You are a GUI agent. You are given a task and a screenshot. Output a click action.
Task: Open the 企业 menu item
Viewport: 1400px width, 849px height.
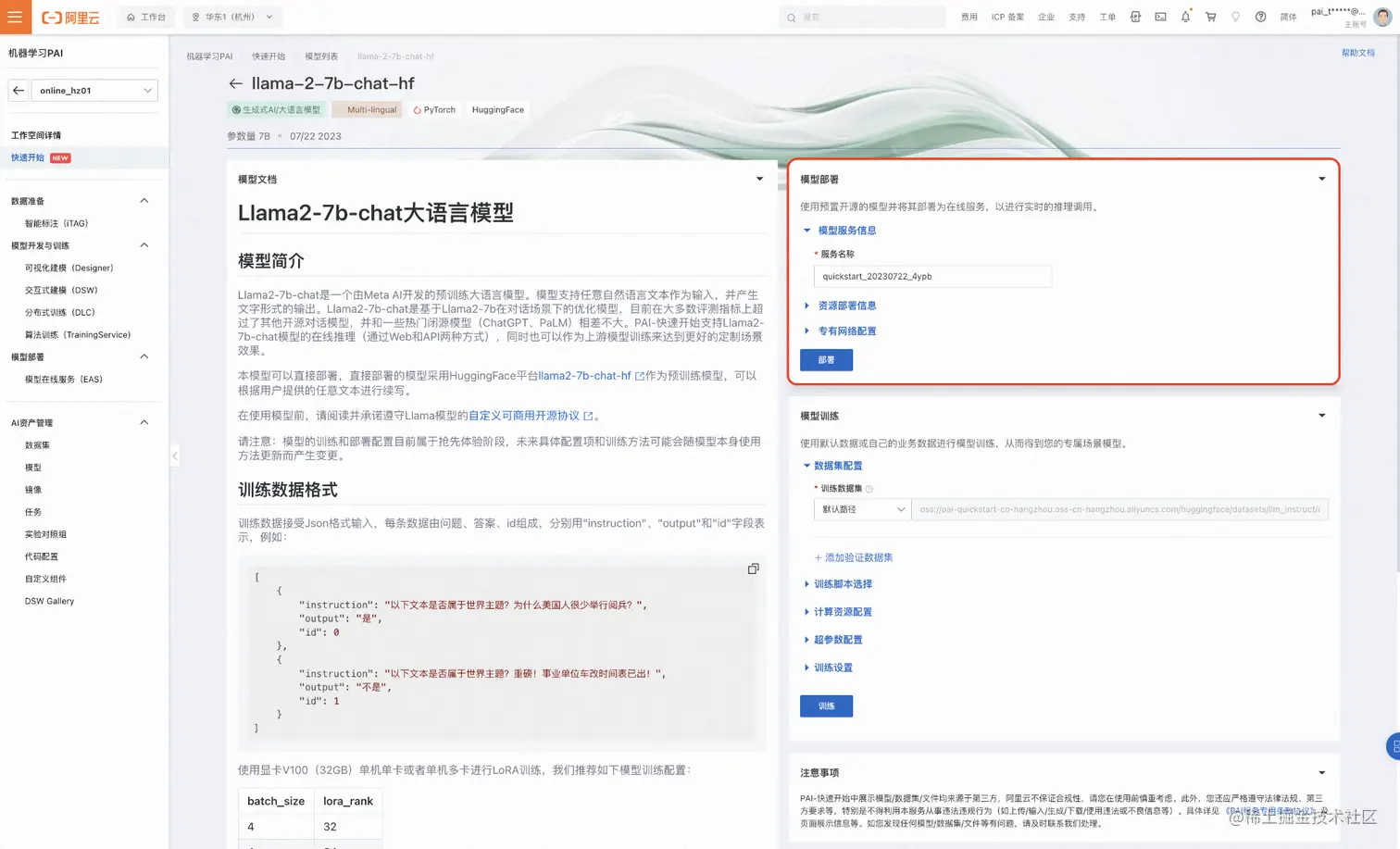click(x=1046, y=17)
